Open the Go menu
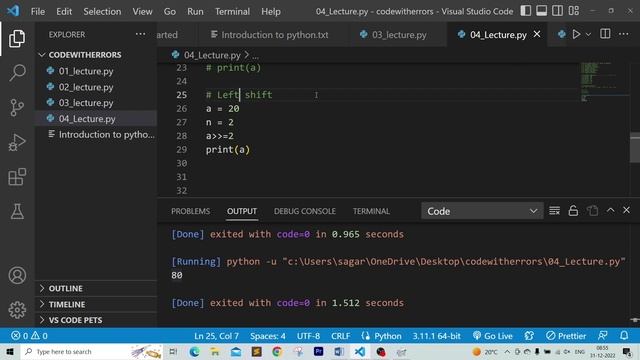640x360 pixels. point(170,11)
